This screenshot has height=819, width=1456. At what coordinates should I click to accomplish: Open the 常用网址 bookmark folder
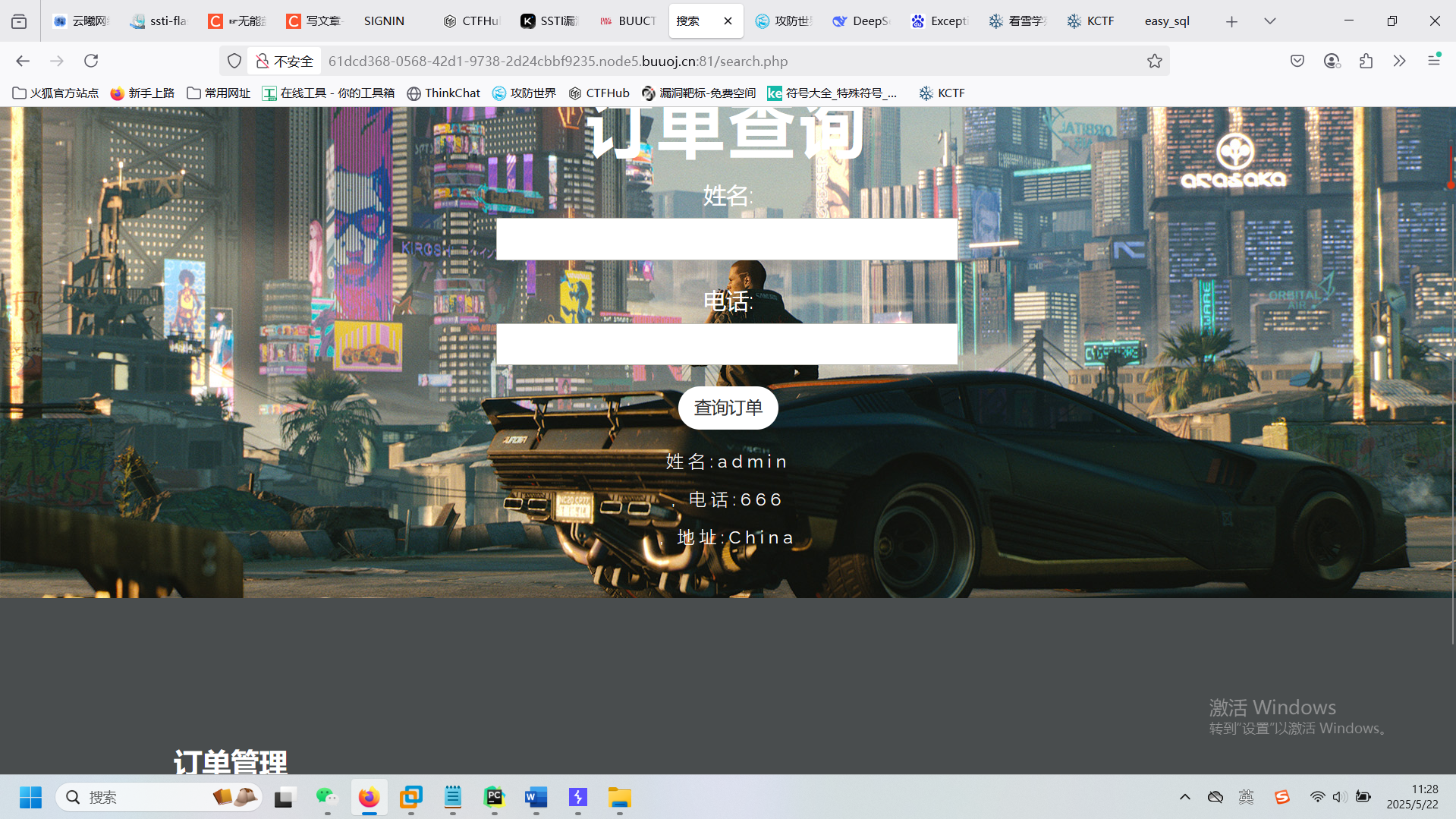tap(219, 93)
